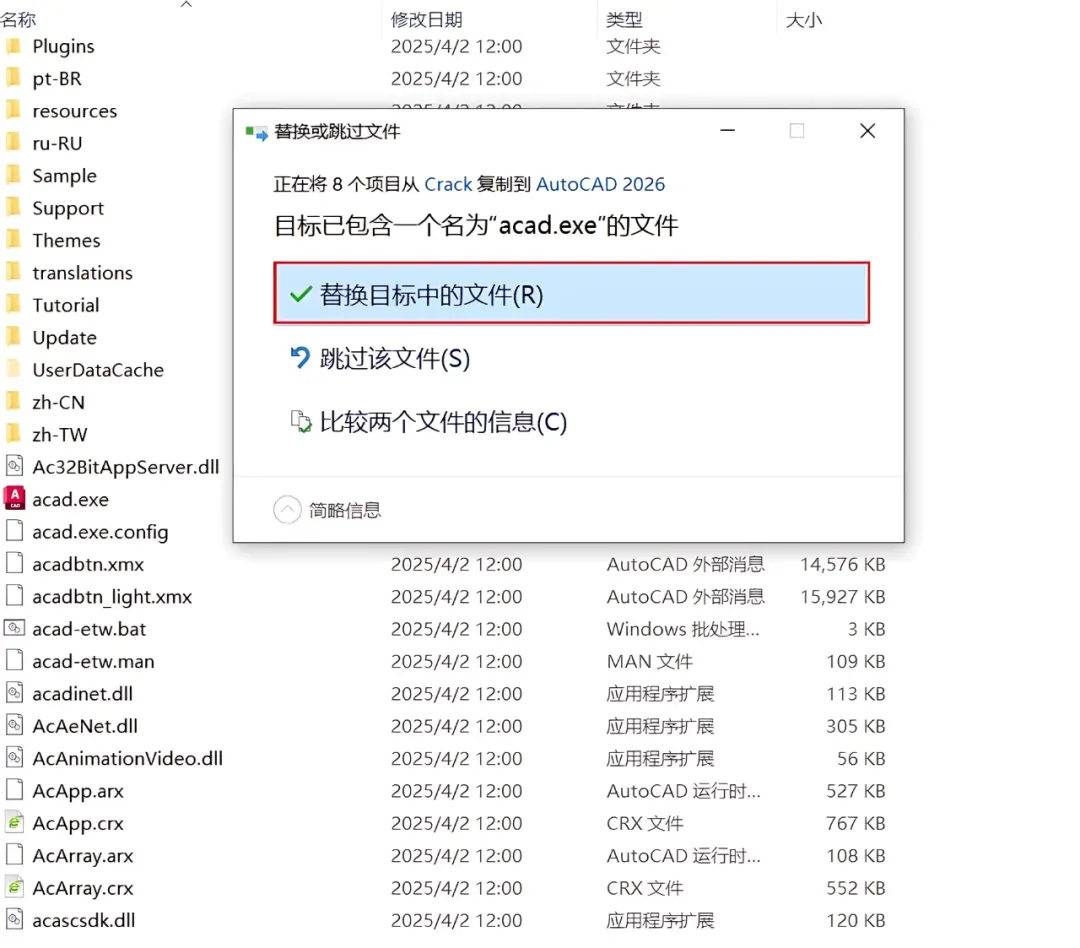Collapse details with 简略信息 chevron
The height and width of the screenshot is (948, 1080).
point(287,510)
